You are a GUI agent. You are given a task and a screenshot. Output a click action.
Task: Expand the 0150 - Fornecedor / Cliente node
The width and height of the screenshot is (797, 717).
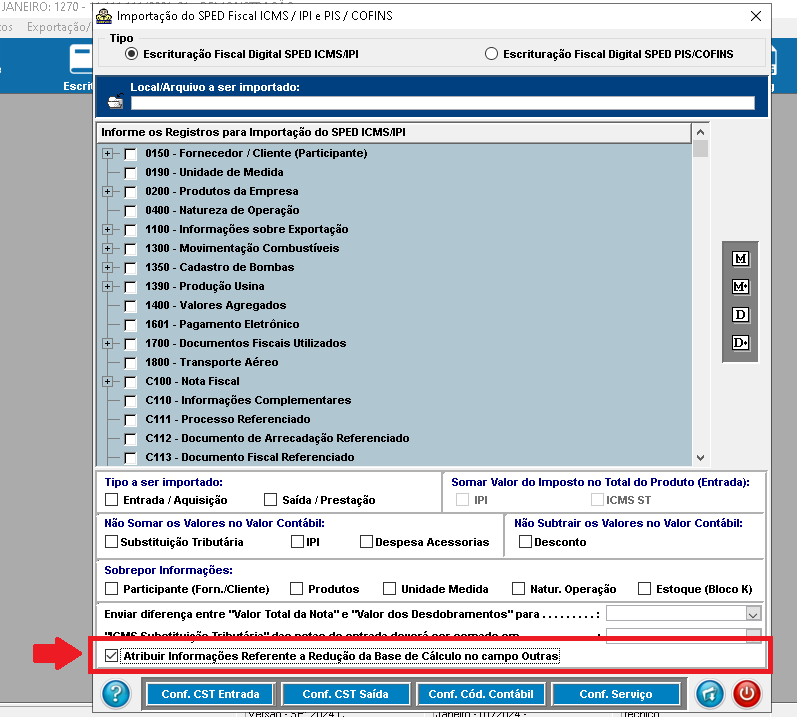coord(107,153)
